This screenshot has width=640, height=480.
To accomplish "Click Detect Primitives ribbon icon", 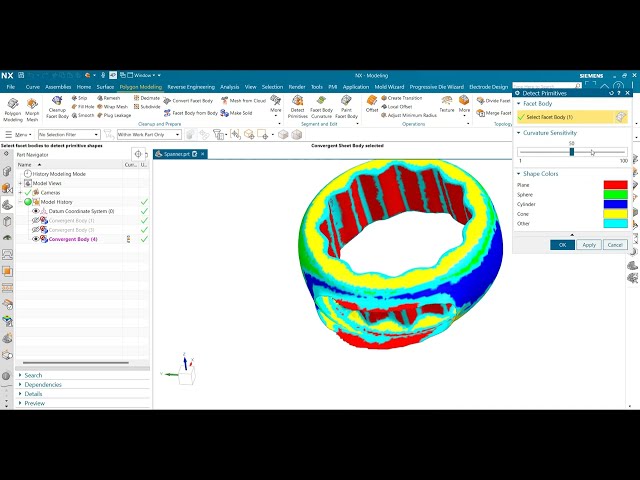I will (298, 107).
